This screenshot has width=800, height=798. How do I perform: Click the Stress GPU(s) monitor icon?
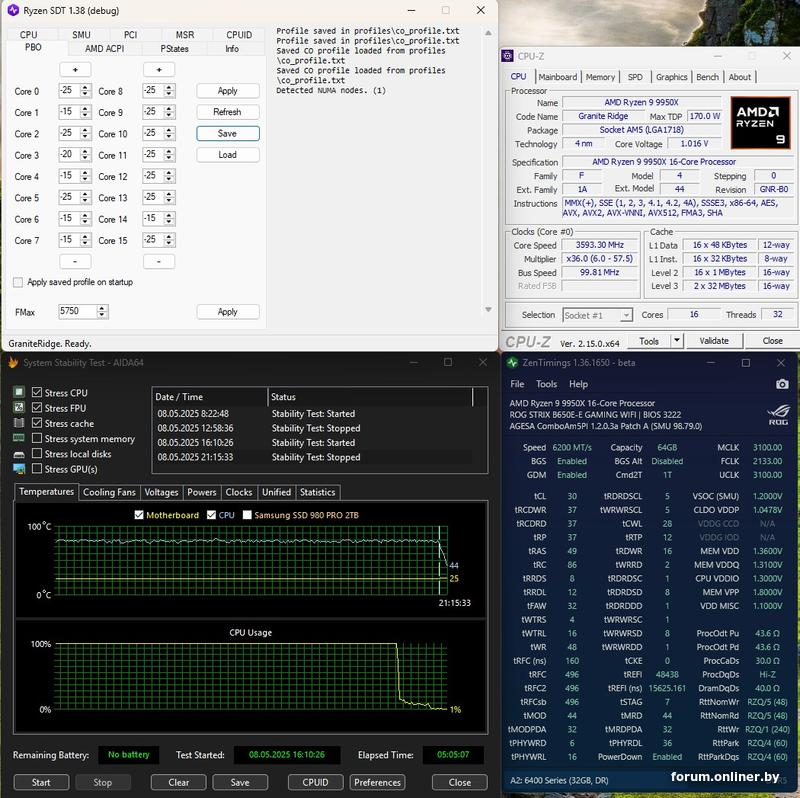pos(19,468)
